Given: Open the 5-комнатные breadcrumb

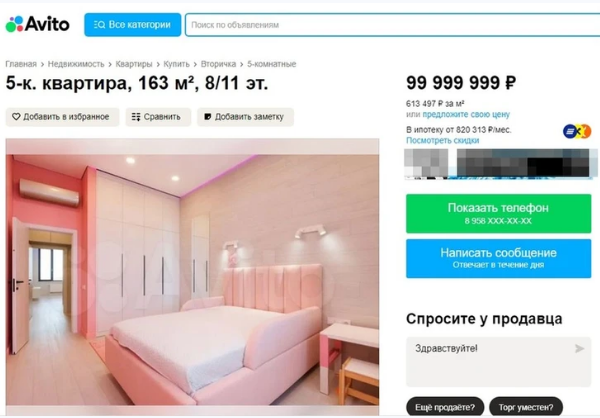Looking at the screenshot, I should pos(271,64).
